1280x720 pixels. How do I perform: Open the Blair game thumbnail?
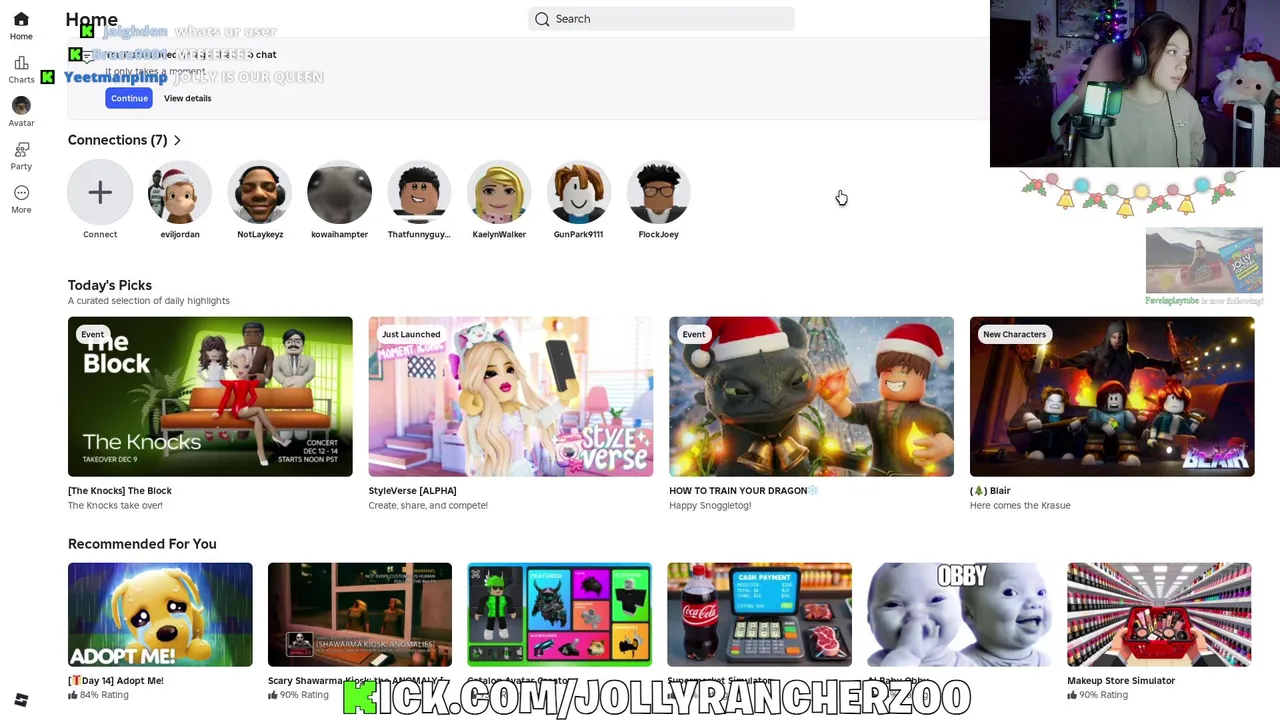pos(1112,396)
